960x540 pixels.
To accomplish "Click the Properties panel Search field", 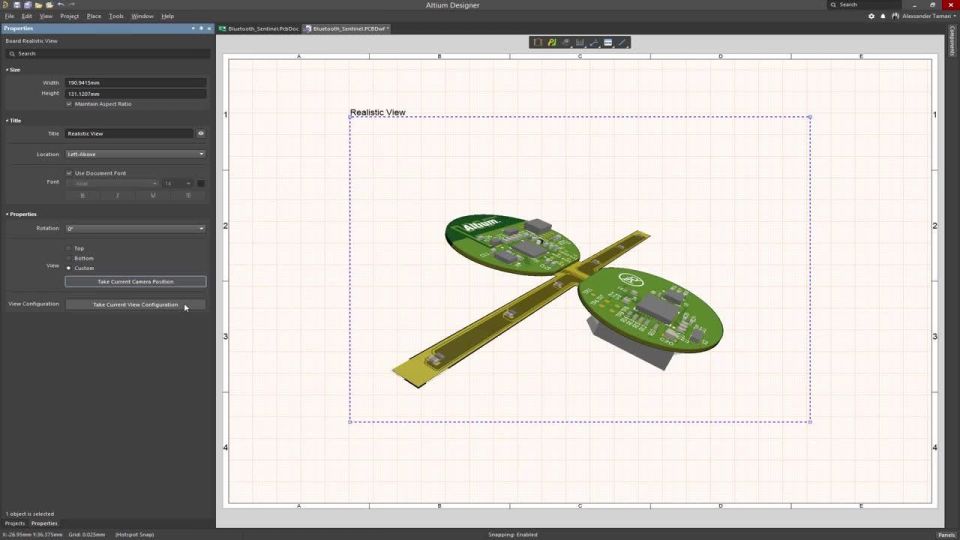I will pyautogui.click(x=108, y=54).
